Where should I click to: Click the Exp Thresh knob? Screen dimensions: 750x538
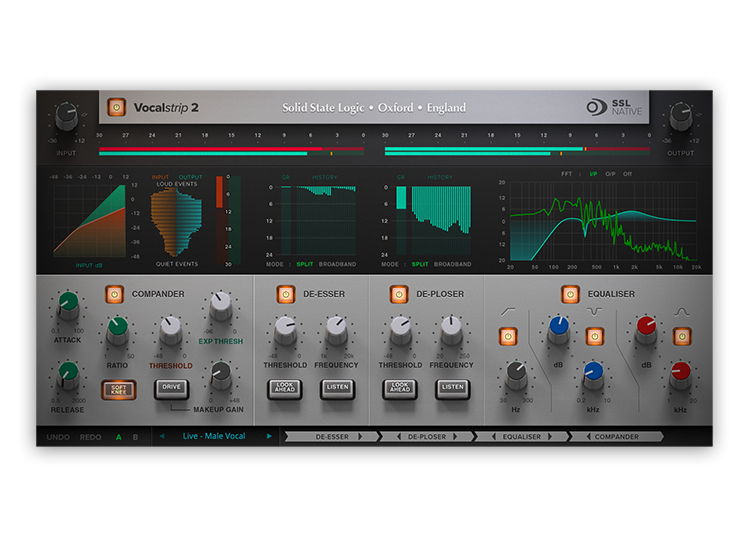[x=221, y=307]
